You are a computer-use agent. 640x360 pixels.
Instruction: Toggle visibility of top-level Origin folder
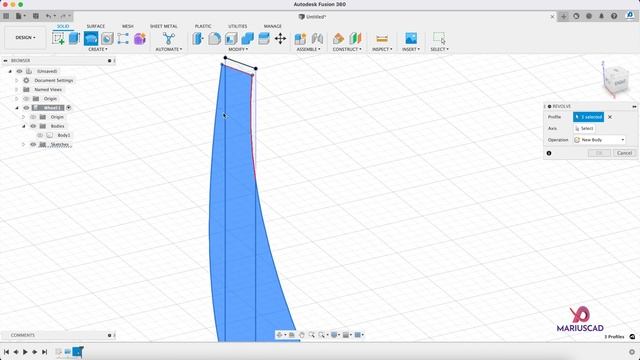coord(26,99)
